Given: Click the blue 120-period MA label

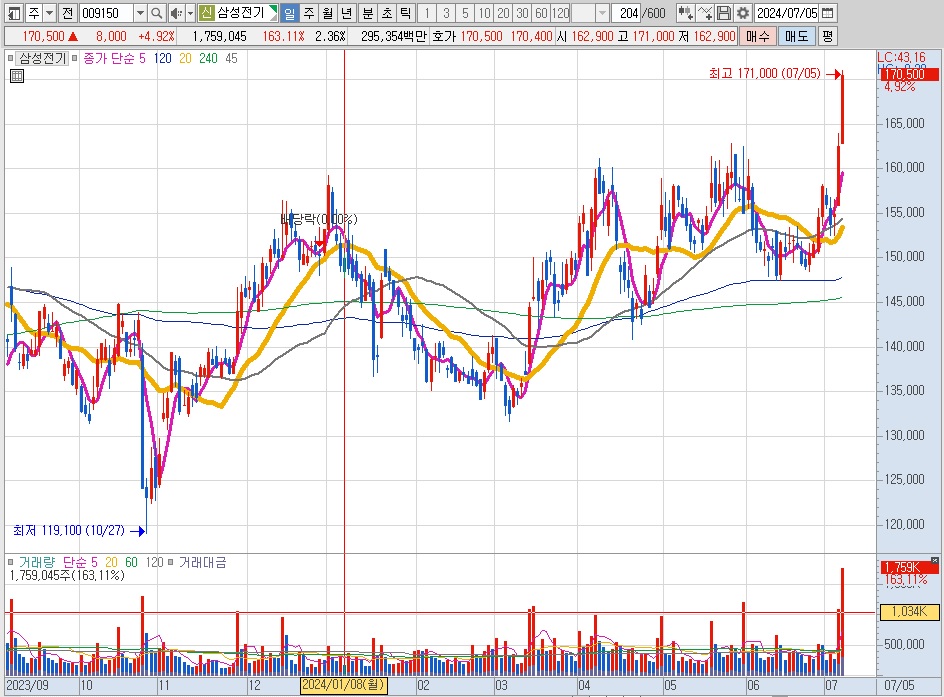Looking at the screenshot, I should 163,58.
